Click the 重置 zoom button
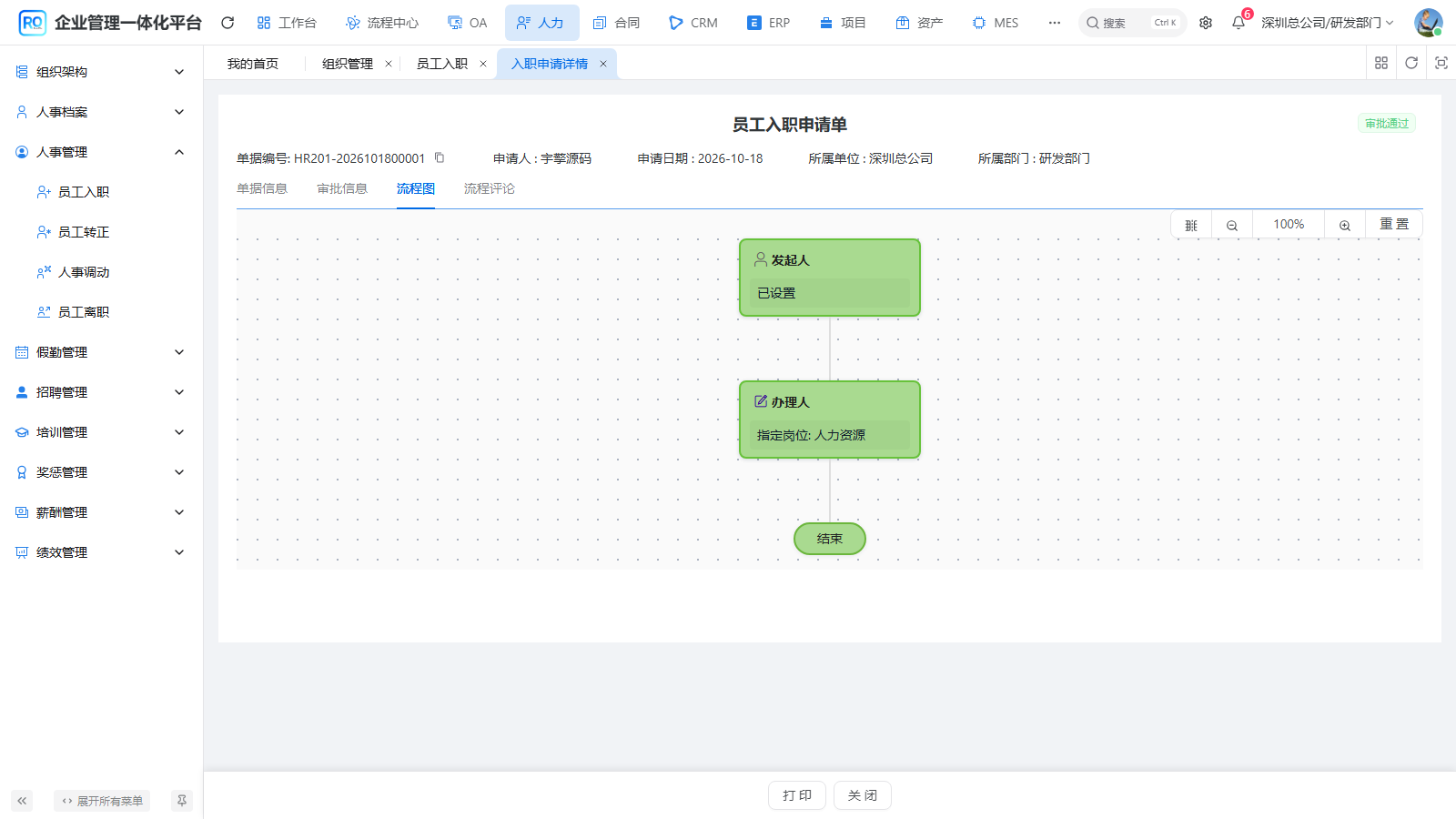The height and width of the screenshot is (819, 1456). (x=1394, y=225)
